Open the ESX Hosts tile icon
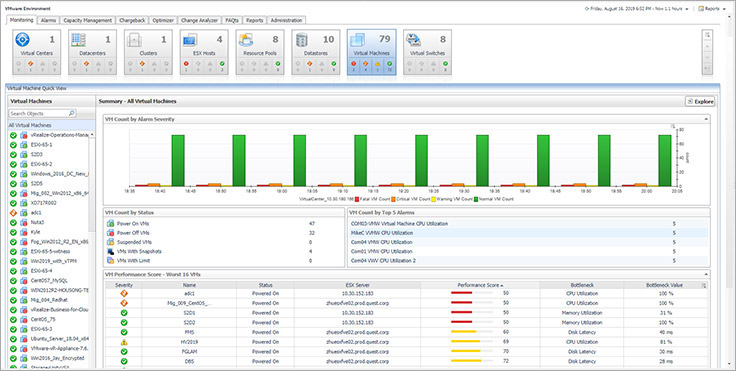The image size is (736, 371). 190,40
